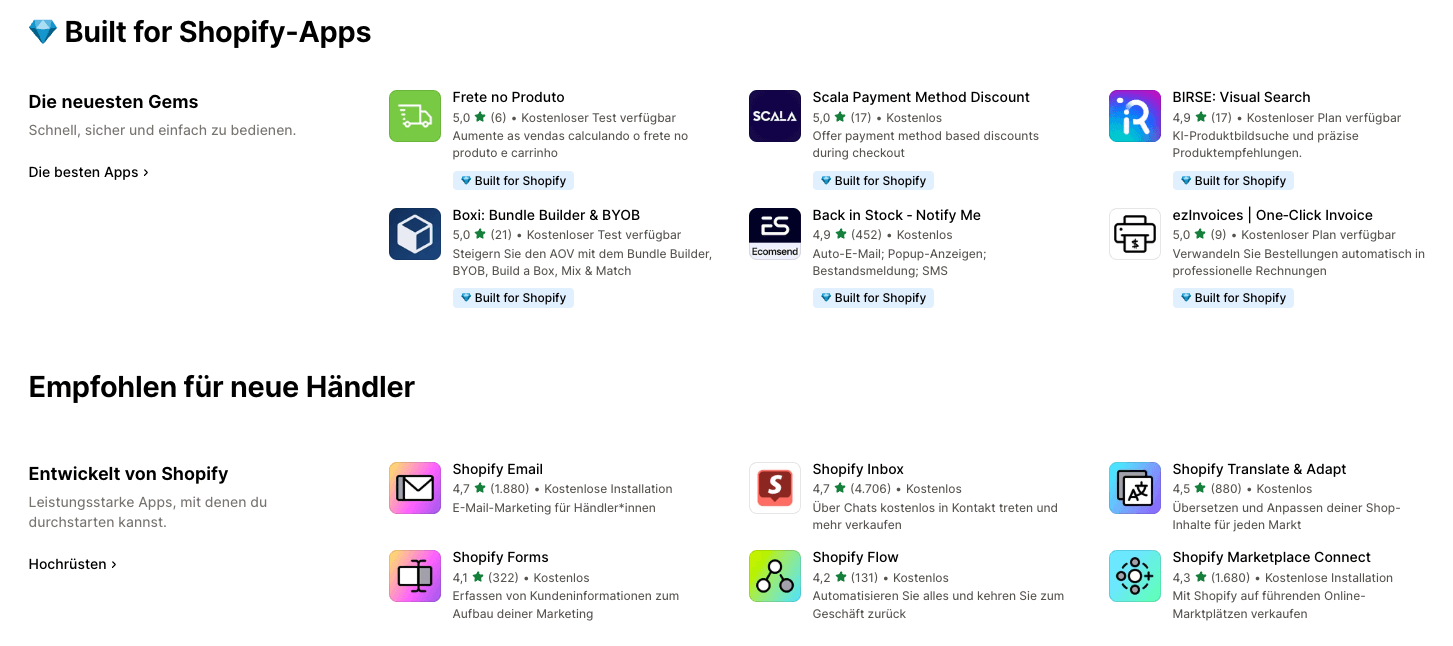
Task: Select the Shopify Translate & Adapt icon
Action: coord(1135,488)
